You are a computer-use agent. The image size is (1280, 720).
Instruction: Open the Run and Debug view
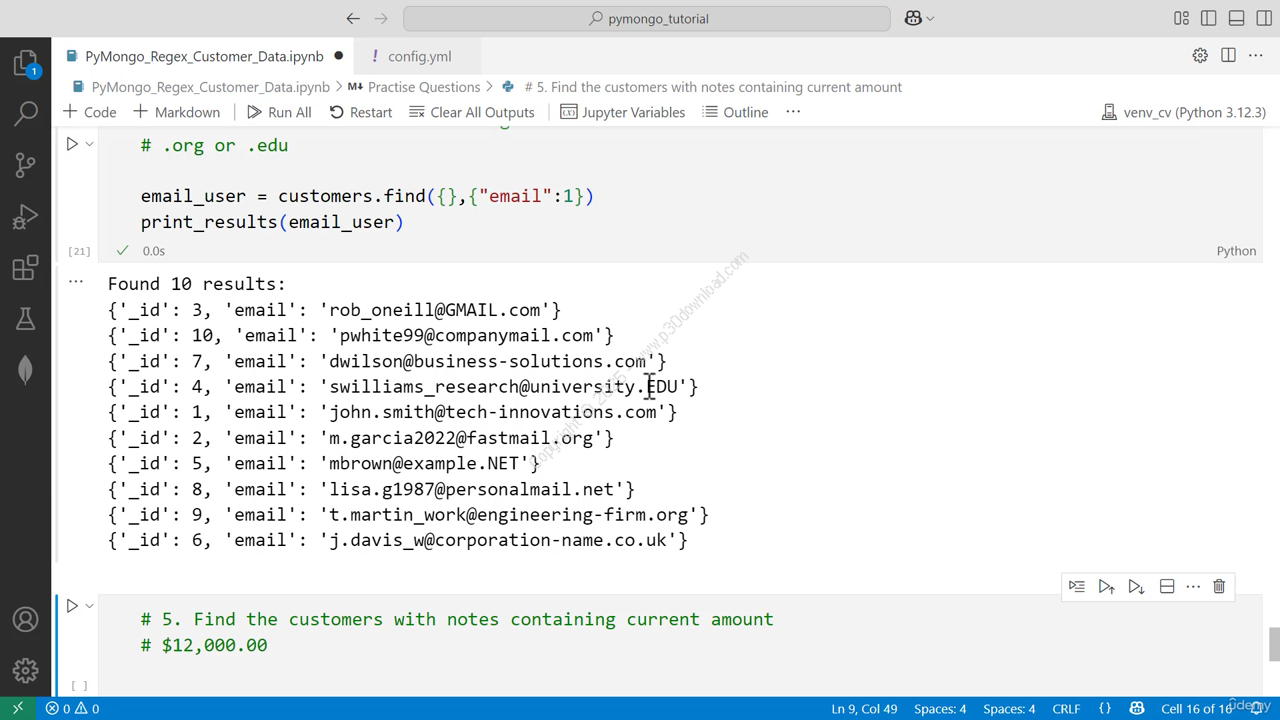[x=26, y=216]
